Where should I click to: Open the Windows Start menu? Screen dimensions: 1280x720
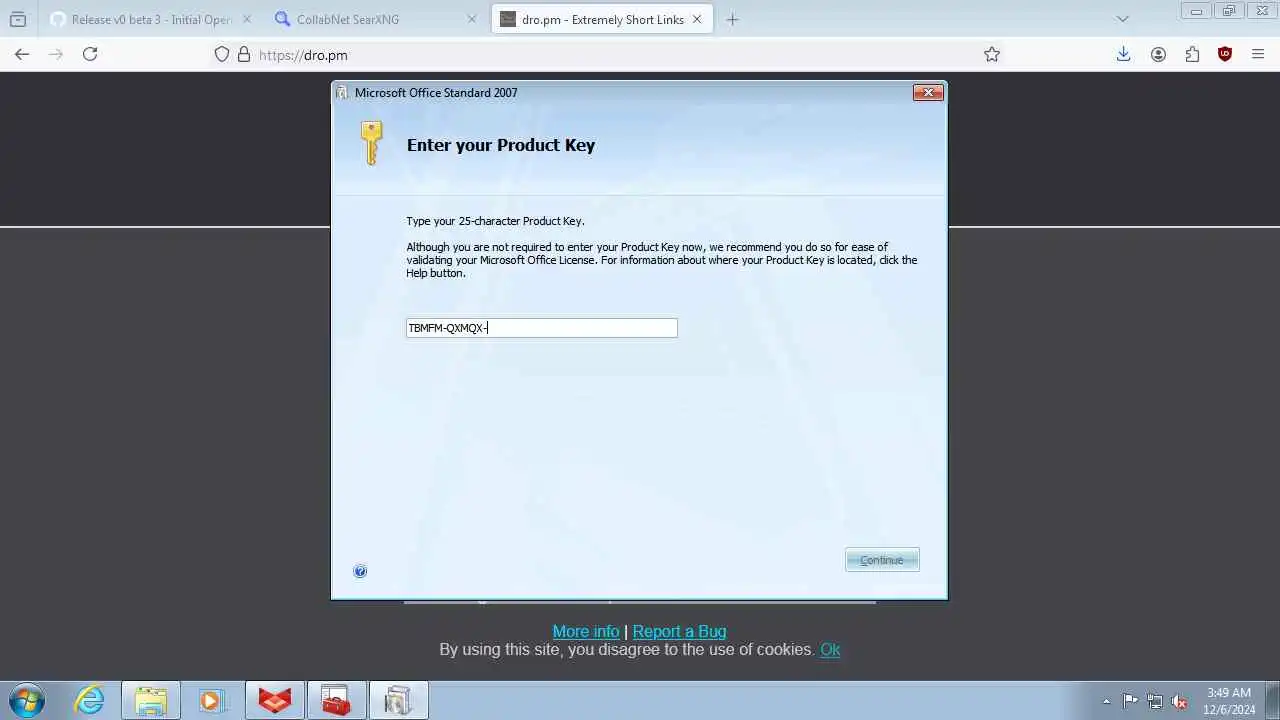pos(27,700)
